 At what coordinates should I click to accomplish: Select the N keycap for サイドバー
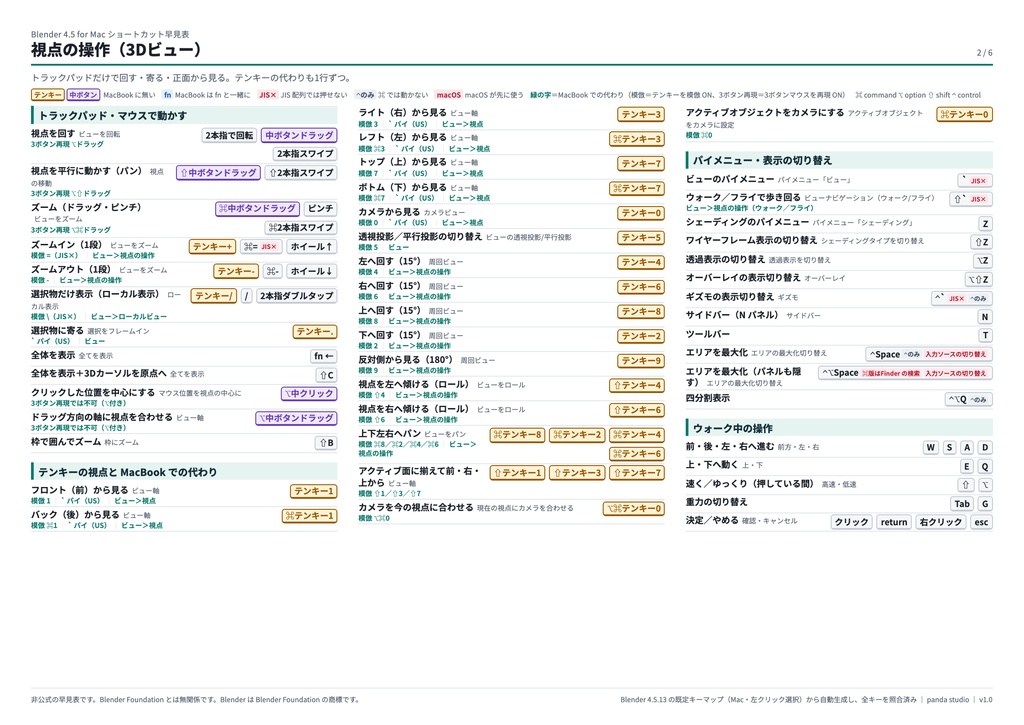[x=985, y=317]
